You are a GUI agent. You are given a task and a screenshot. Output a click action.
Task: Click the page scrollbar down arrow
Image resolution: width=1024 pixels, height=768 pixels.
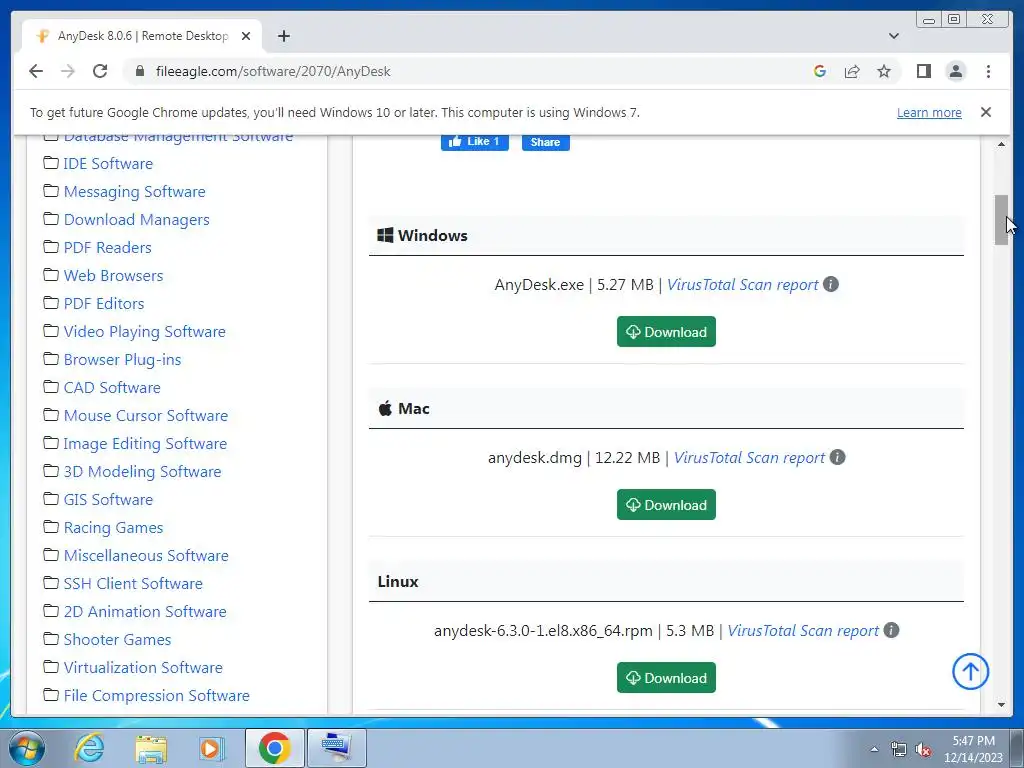(1001, 705)
